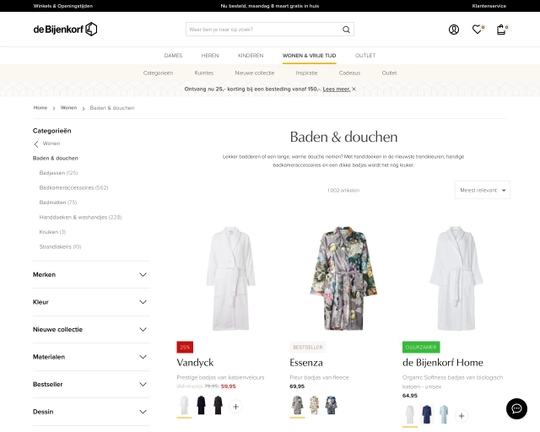Go back using the Wonen arrow

(x=36, y=144)
